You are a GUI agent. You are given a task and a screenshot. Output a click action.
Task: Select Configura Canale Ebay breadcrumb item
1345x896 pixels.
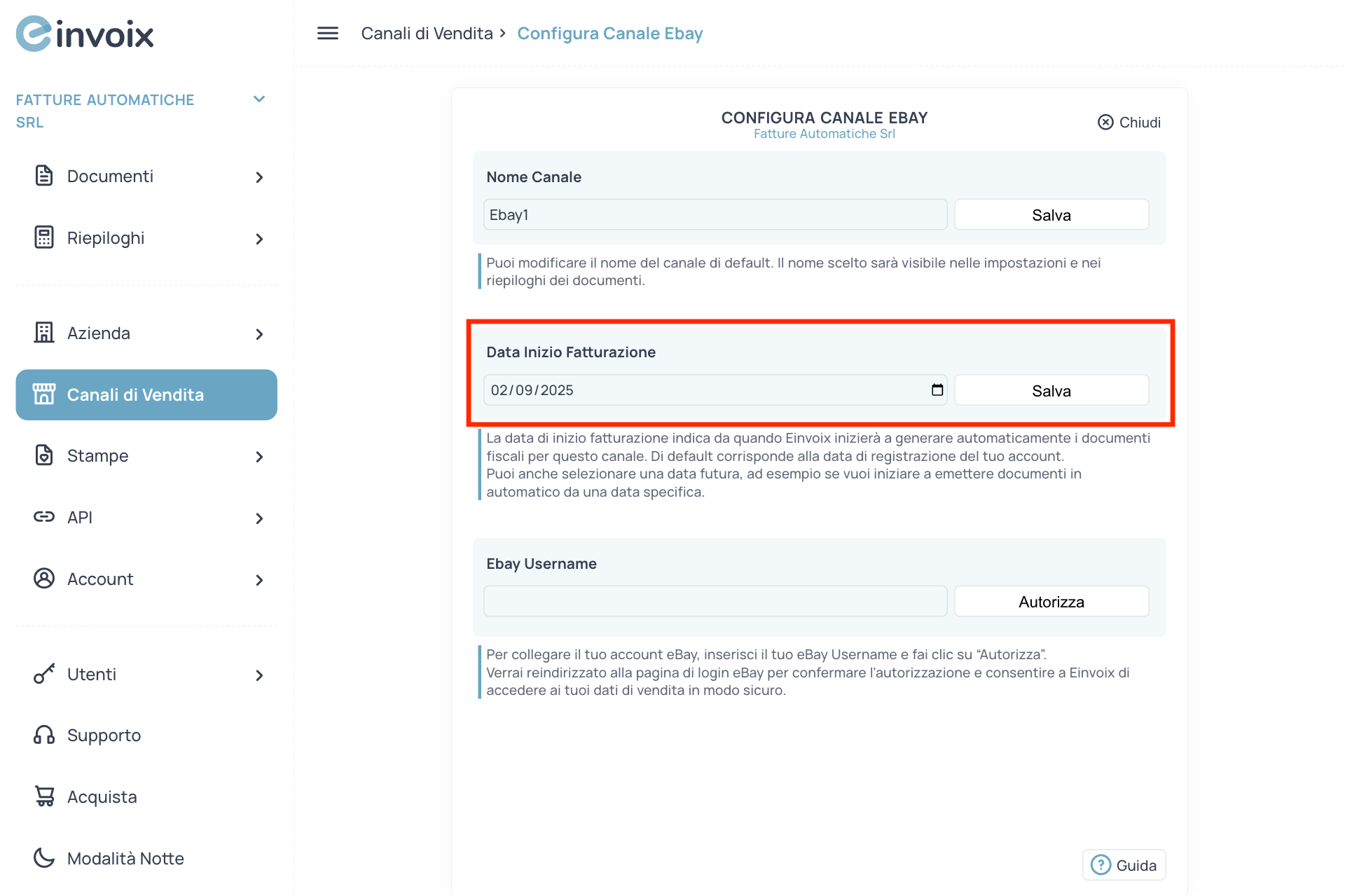[609, 33]
